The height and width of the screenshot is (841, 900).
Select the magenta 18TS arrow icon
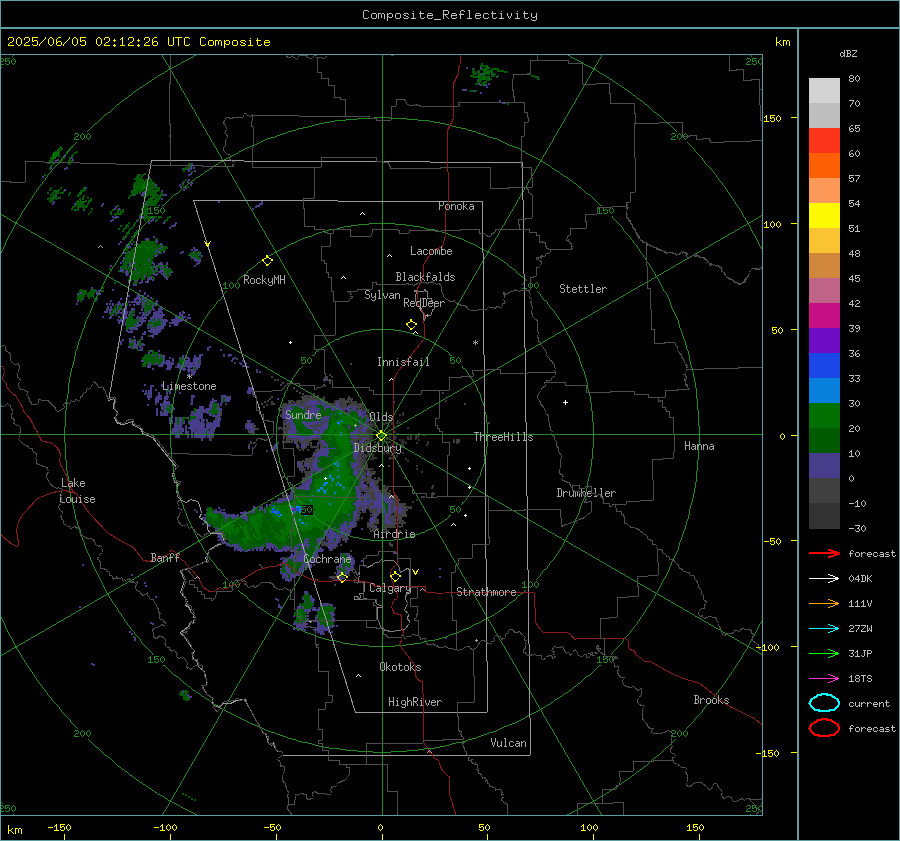(824, 679)
